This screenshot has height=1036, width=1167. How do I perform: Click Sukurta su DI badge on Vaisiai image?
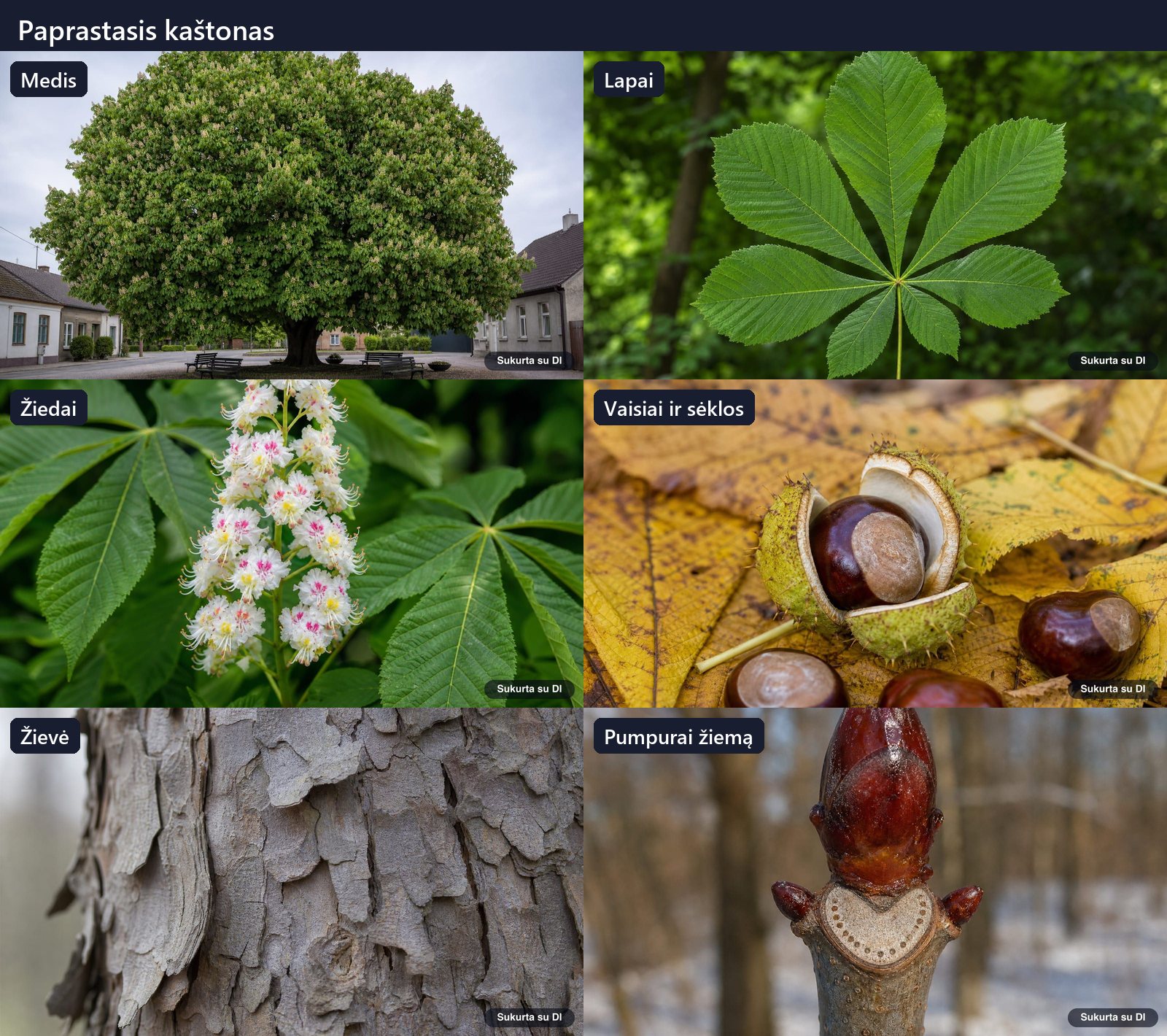1113,689
